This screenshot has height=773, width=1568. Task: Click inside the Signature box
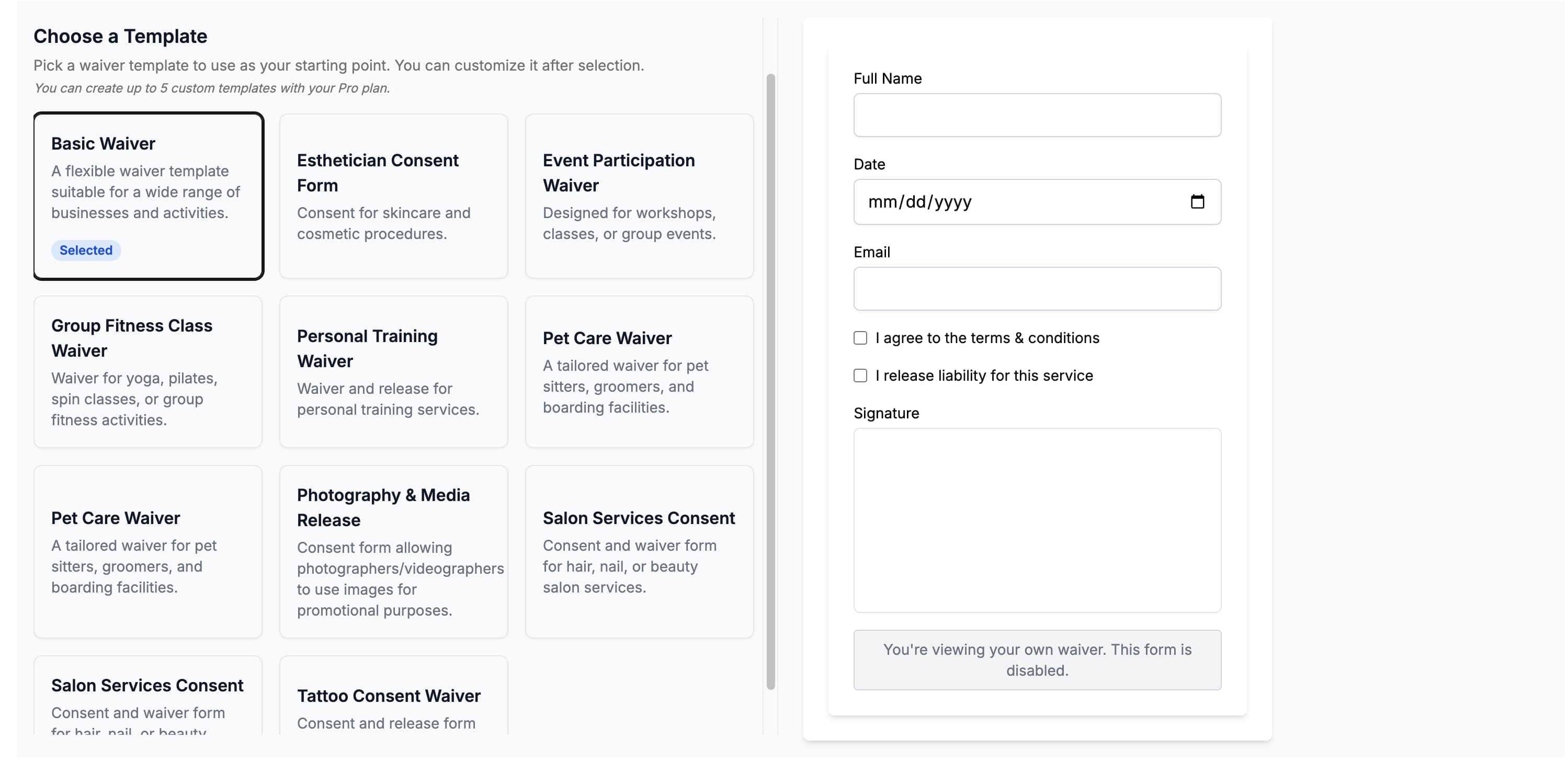pos(1037,520)
